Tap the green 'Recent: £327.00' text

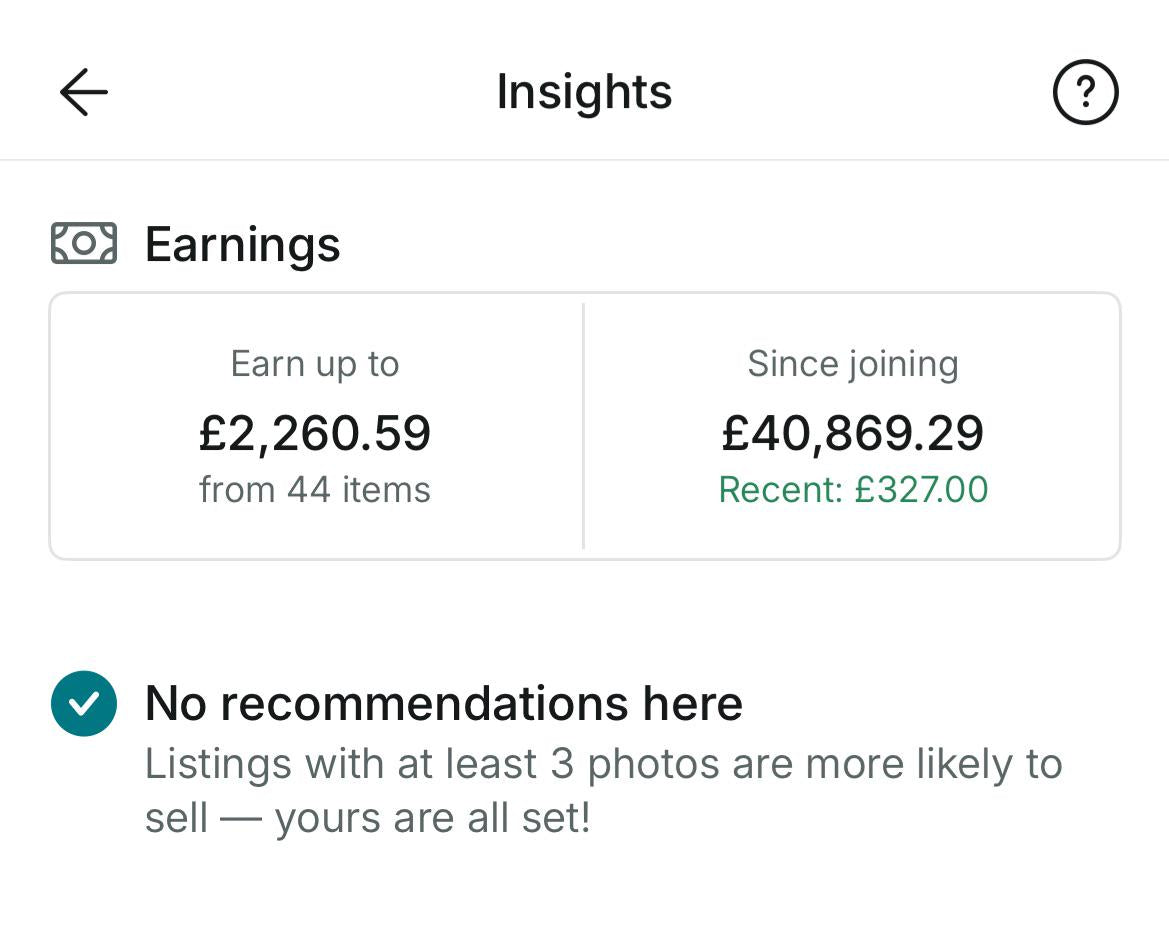[852, 490]
